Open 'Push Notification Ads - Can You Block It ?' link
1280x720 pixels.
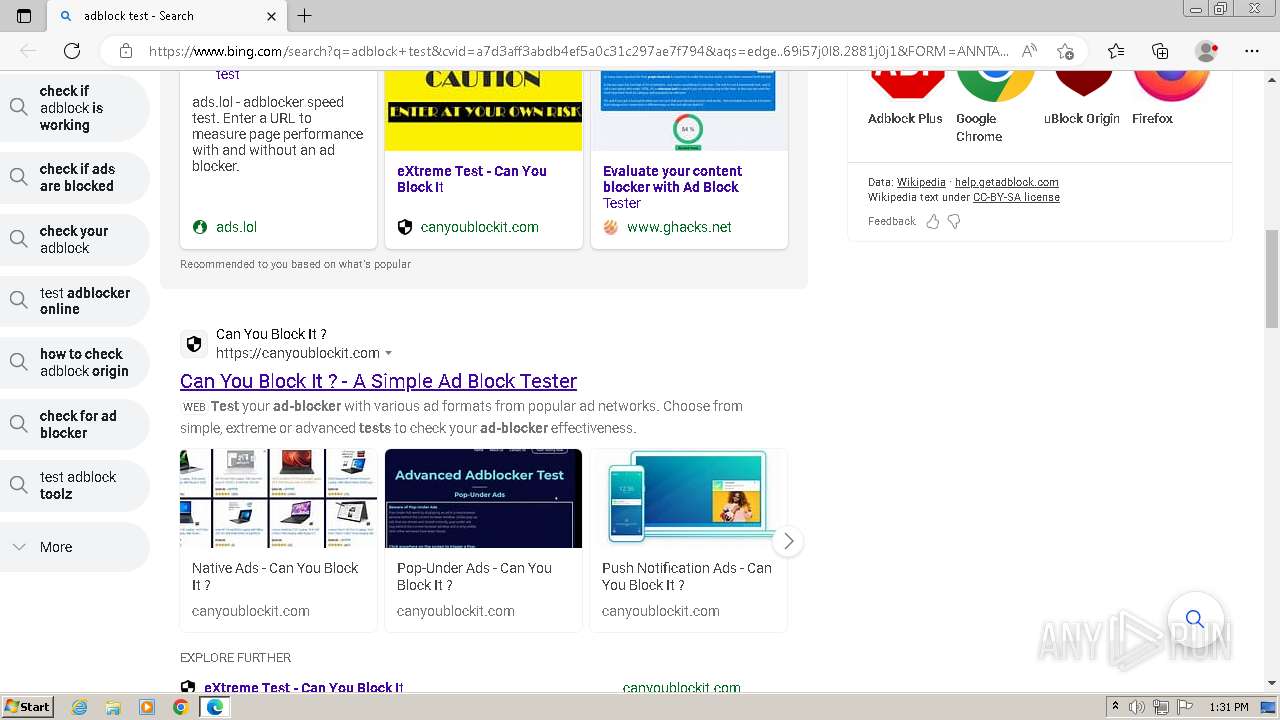[x=687, y=576]
